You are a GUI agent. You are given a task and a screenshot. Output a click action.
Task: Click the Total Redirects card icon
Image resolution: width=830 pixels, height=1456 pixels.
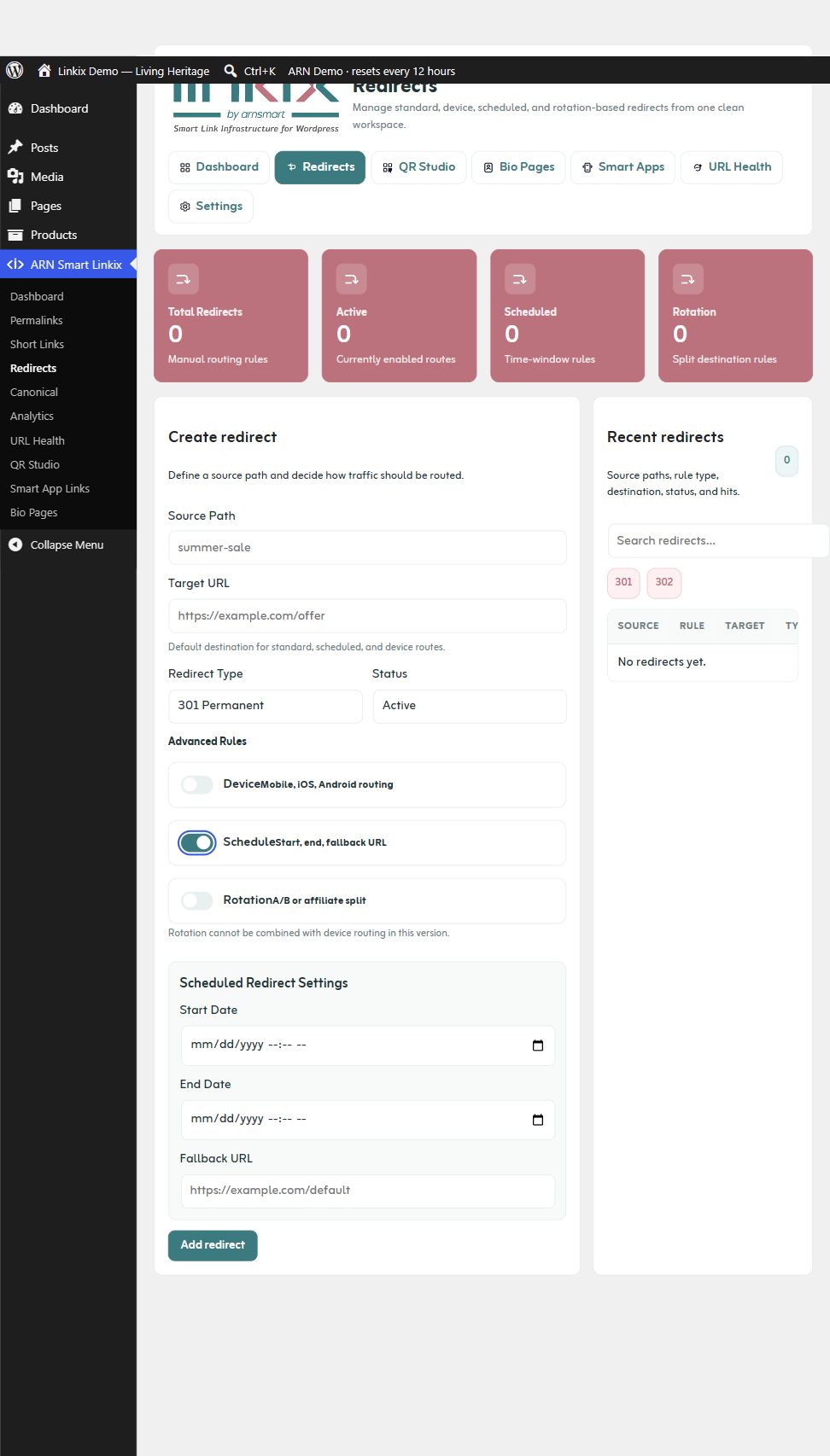[183, 279]
